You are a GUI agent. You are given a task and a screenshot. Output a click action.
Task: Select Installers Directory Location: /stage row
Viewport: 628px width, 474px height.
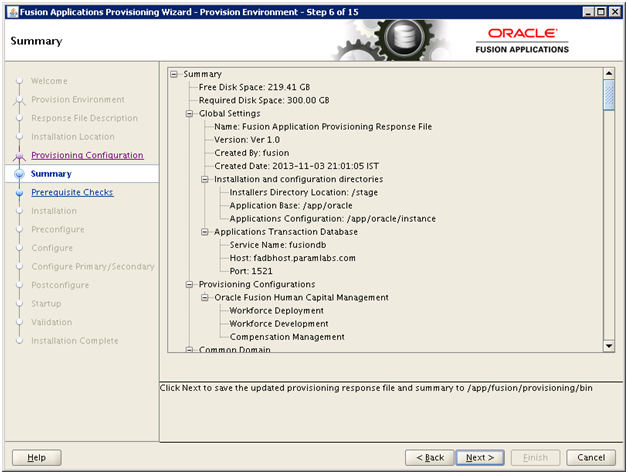coord(304,192)
